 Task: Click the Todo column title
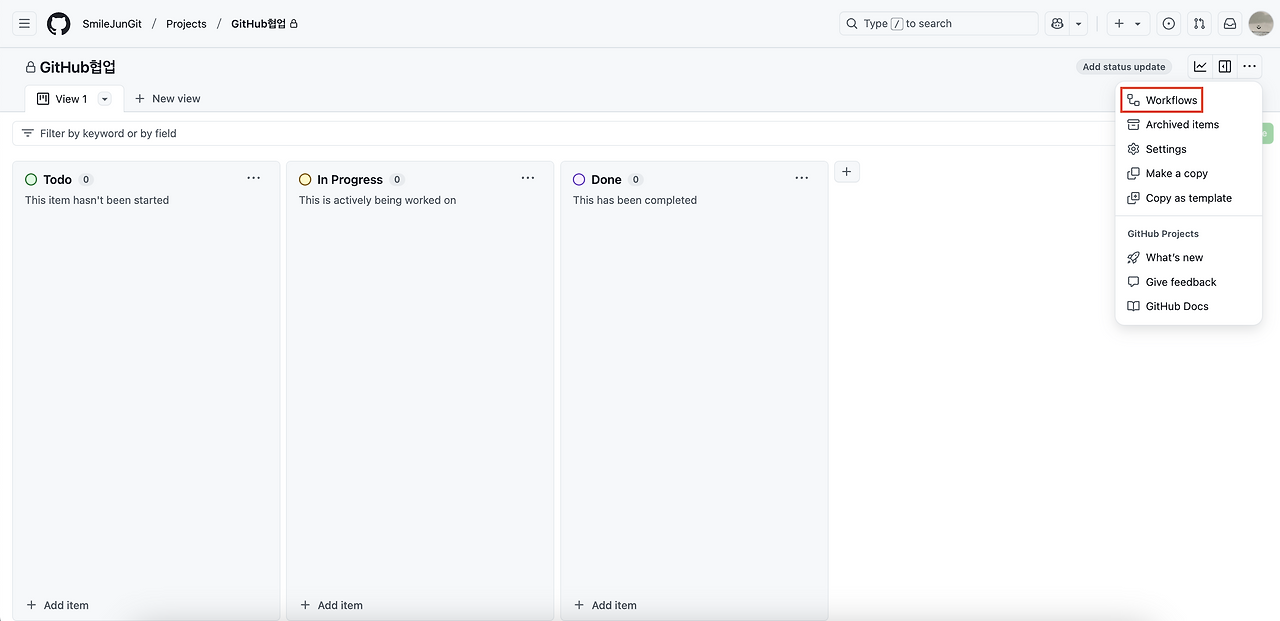(57, 180)
